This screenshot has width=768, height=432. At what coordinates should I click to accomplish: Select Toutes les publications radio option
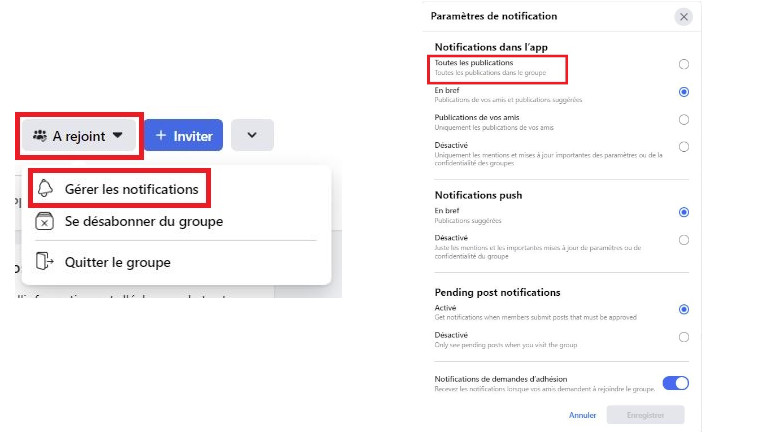[x=684, y=64]
